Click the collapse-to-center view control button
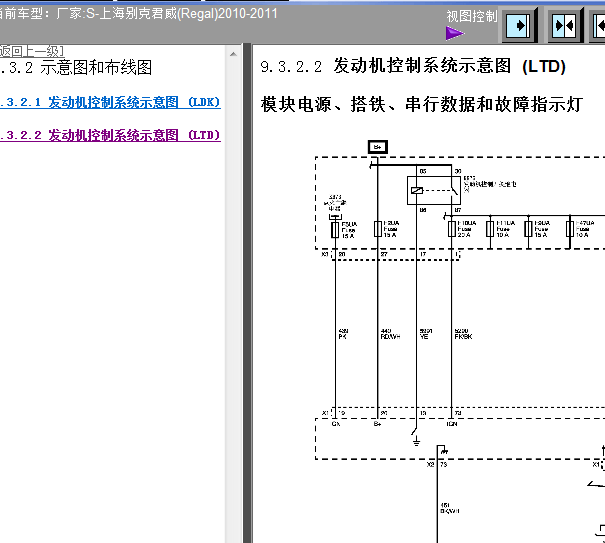The height and width of the screenshot is (543, 605). [564, 25]
